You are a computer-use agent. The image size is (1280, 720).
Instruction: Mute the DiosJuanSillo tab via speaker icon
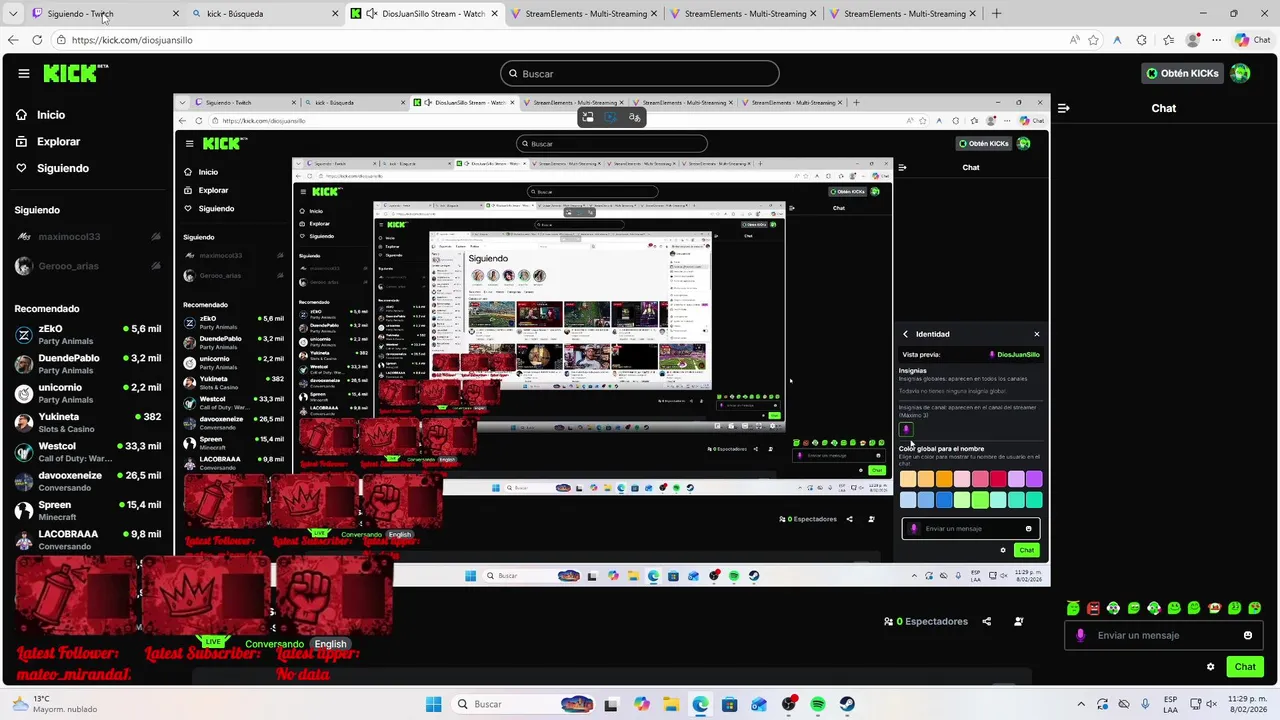click(x=372, y=14)
